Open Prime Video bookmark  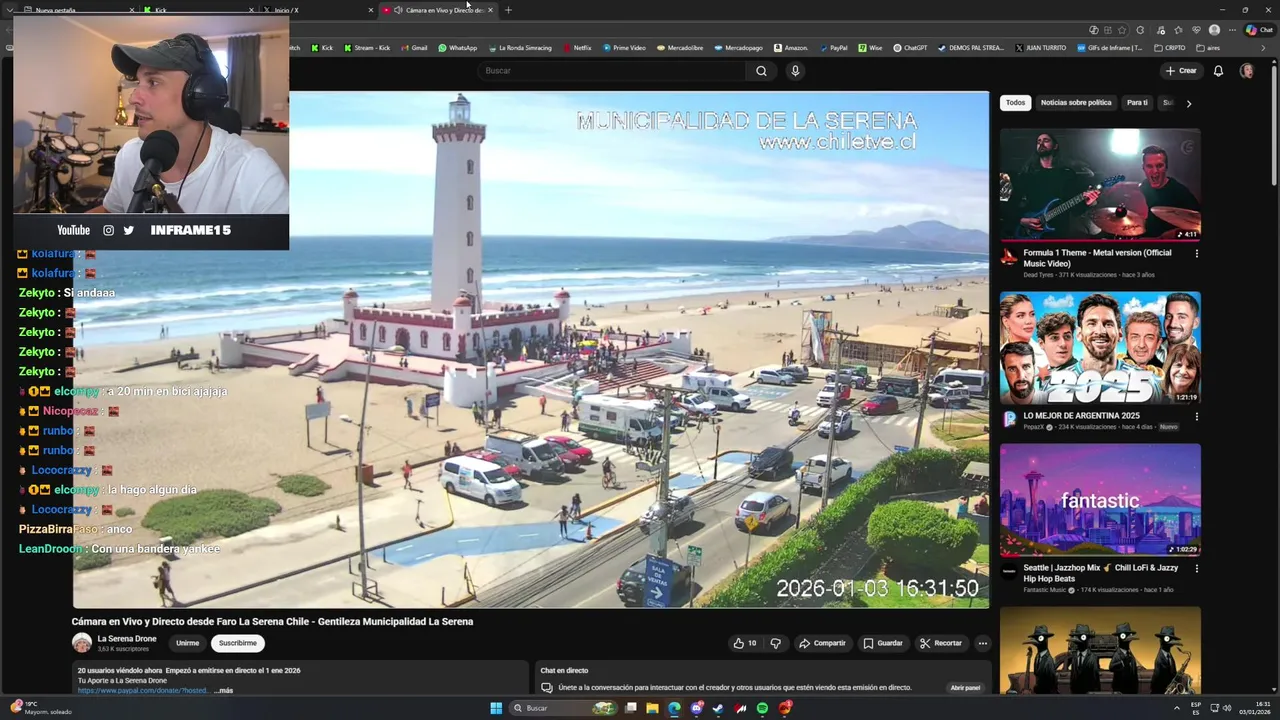[624, 48]
